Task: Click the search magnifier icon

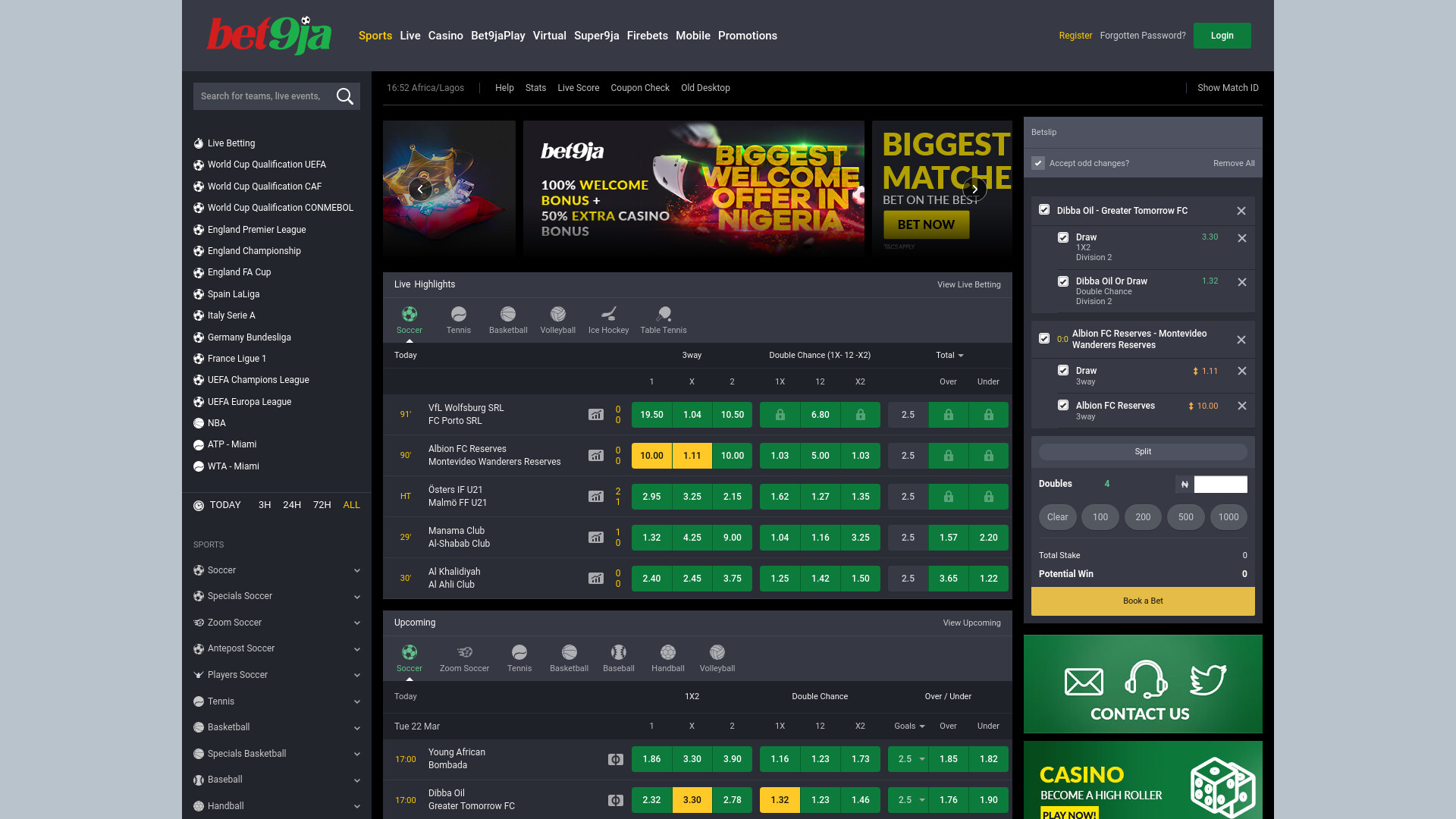Action: click(345, 96)
